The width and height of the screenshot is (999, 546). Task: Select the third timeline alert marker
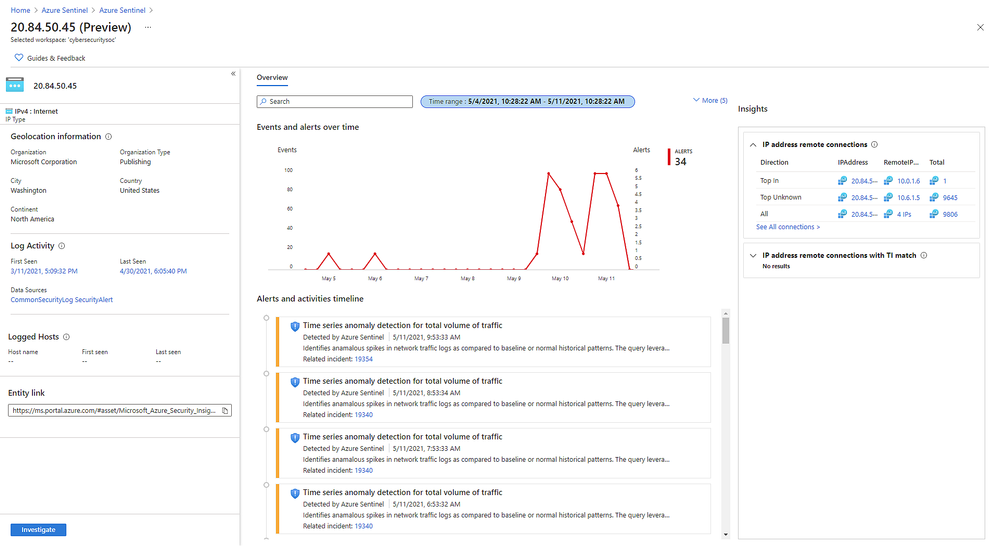pos(266,430)
